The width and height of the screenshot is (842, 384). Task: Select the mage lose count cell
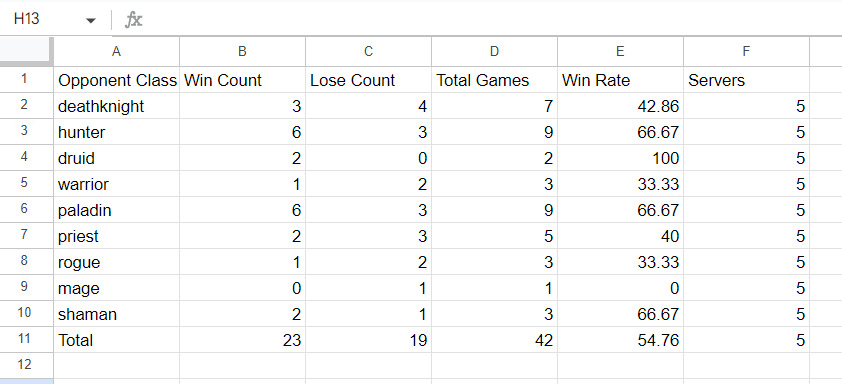tap(368, 288)
